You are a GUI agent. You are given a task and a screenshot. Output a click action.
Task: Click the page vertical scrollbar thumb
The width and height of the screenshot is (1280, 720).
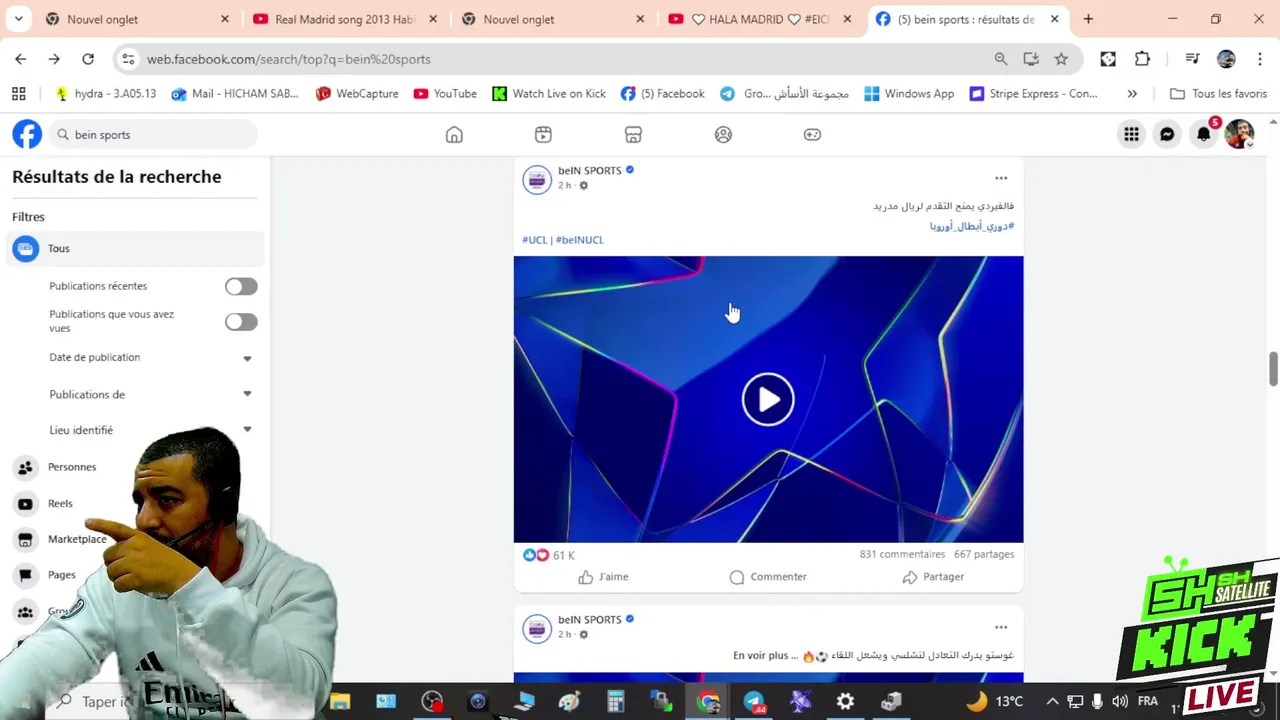(1273, 368)
